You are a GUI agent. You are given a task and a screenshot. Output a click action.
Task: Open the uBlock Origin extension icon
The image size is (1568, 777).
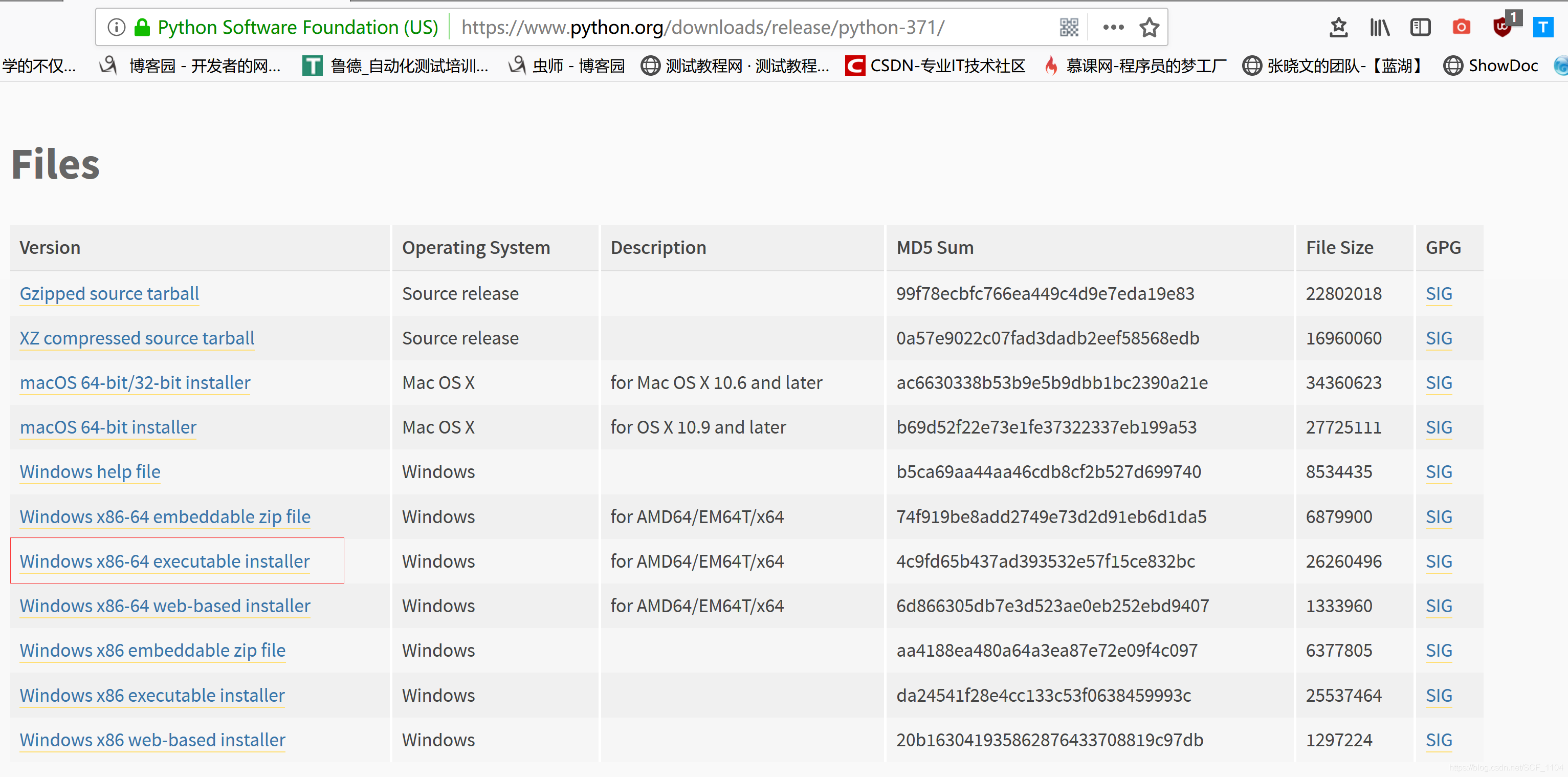(1501, 28)
